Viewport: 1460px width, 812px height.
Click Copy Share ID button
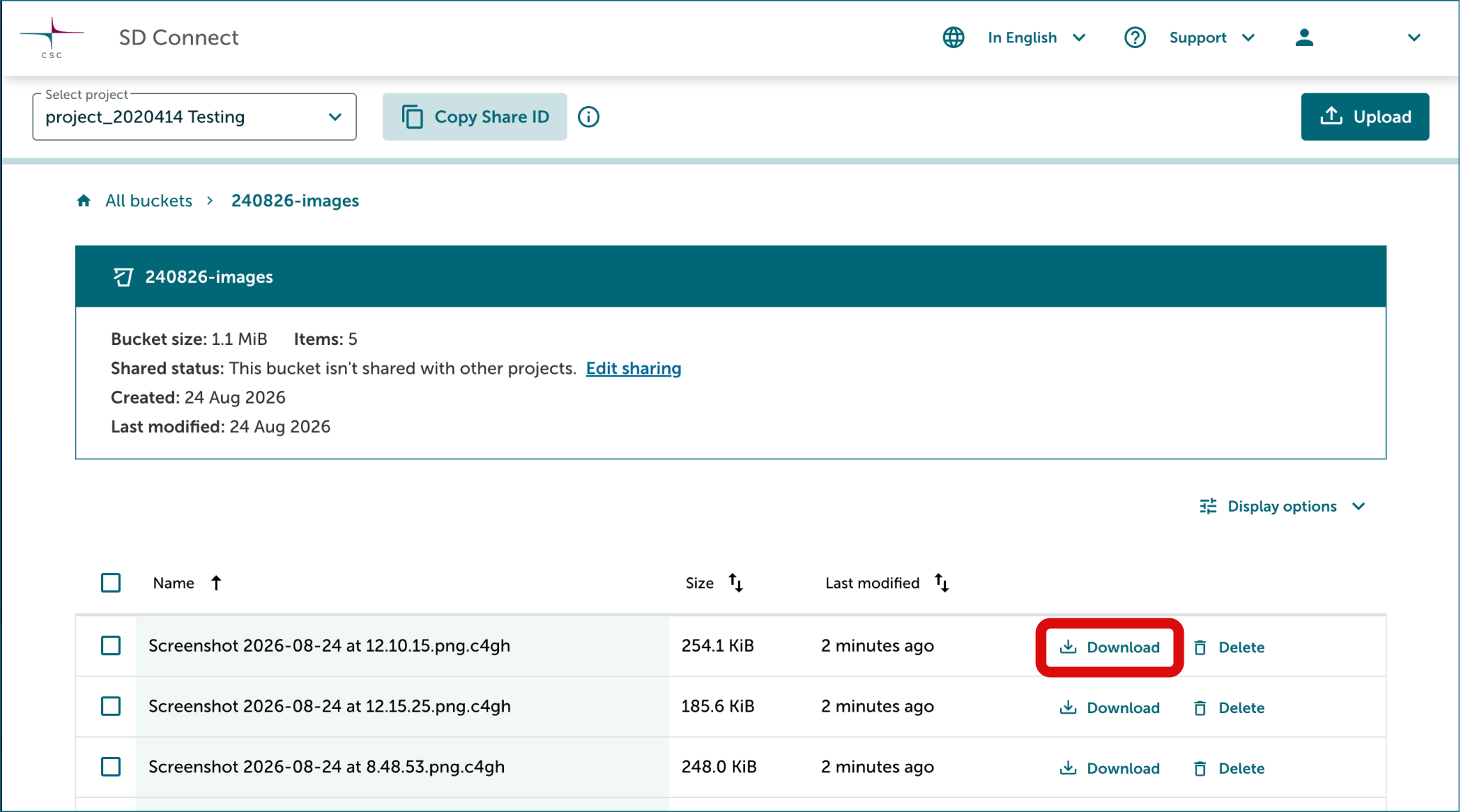tap(475, 117)
